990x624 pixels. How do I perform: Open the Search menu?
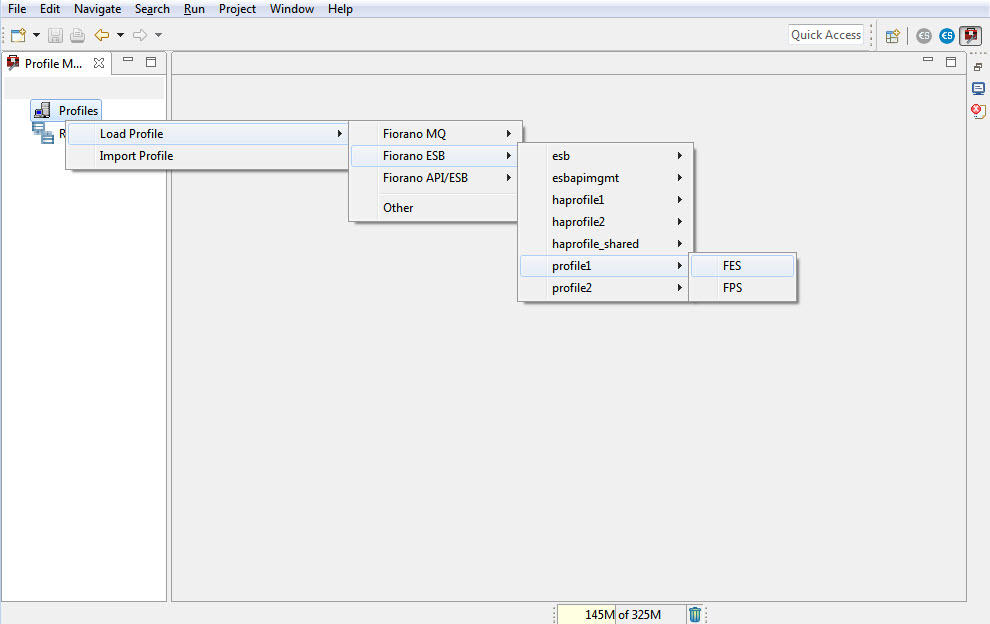152,9
